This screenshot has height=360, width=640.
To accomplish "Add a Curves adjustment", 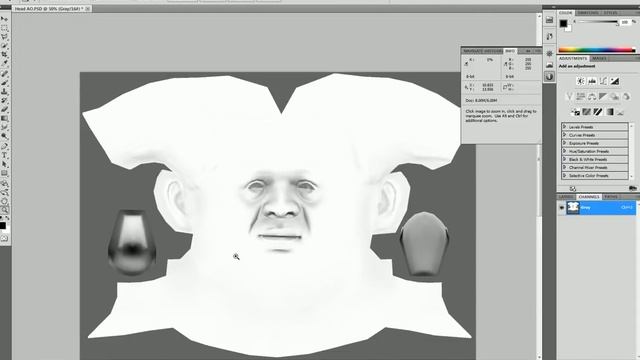I will 603,81.
